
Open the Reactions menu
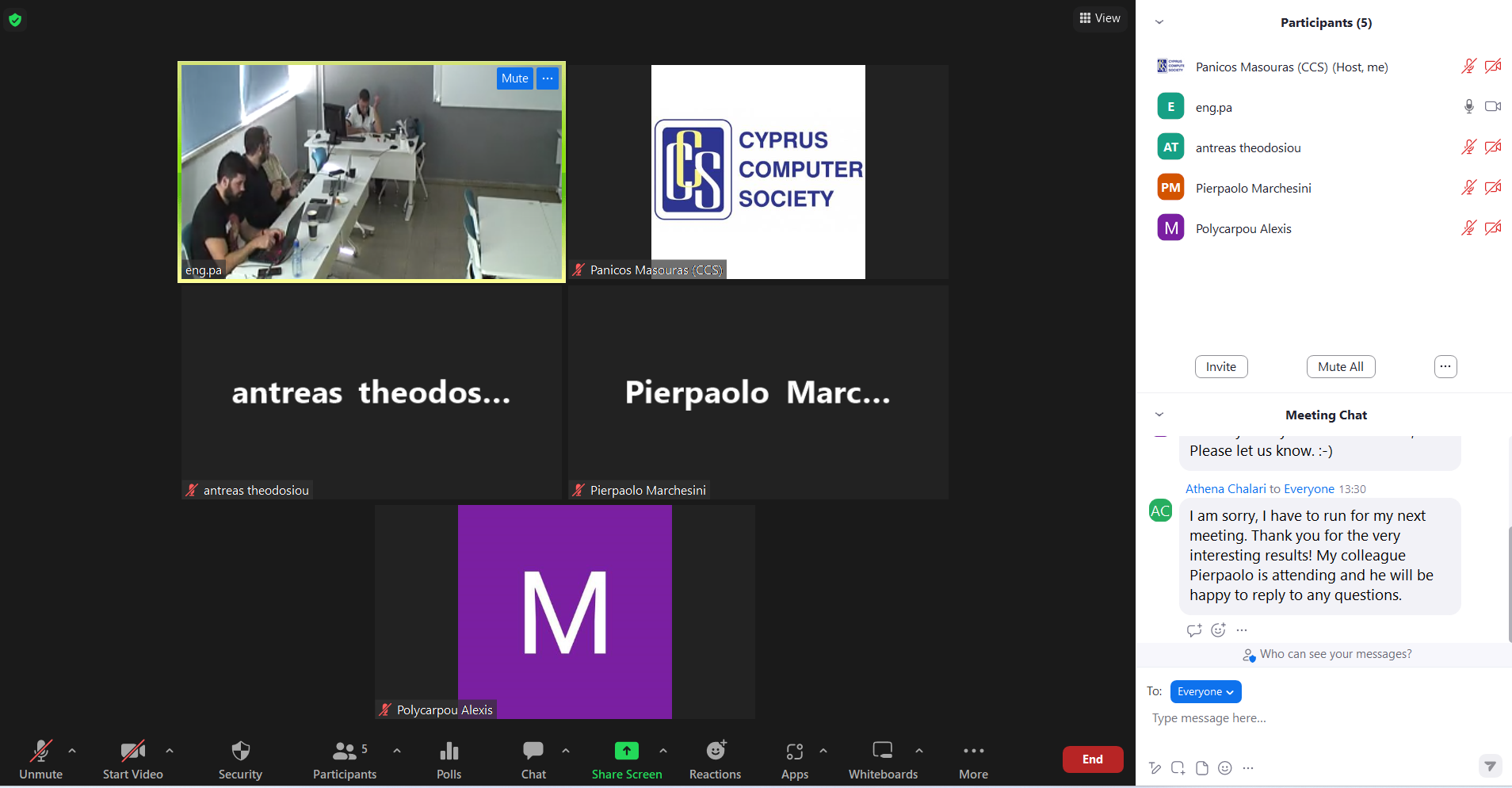point(715,759)
